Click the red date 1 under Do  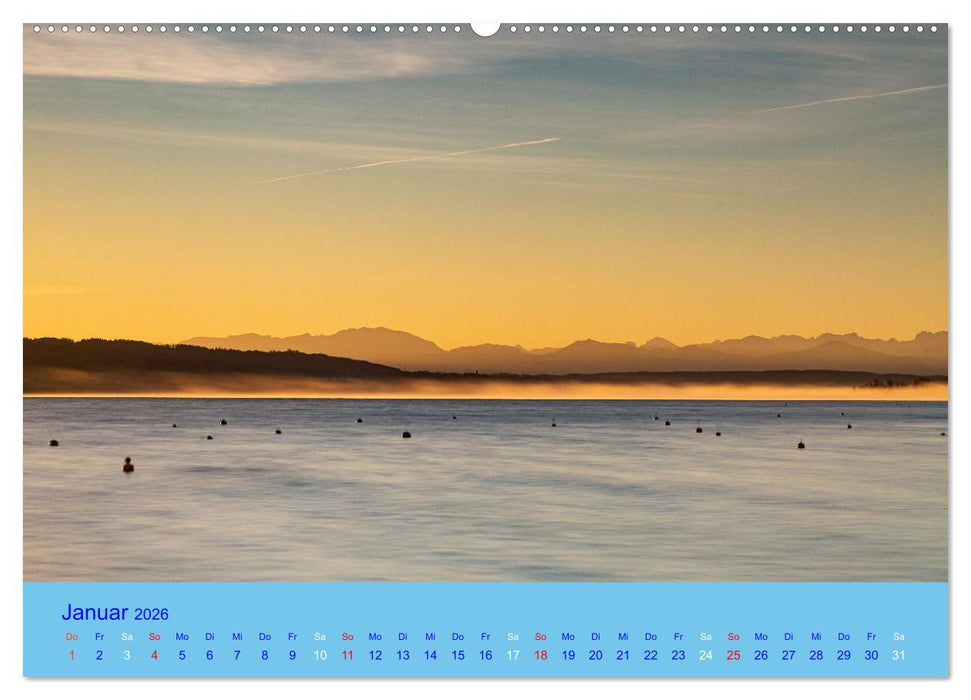[71, 653]
